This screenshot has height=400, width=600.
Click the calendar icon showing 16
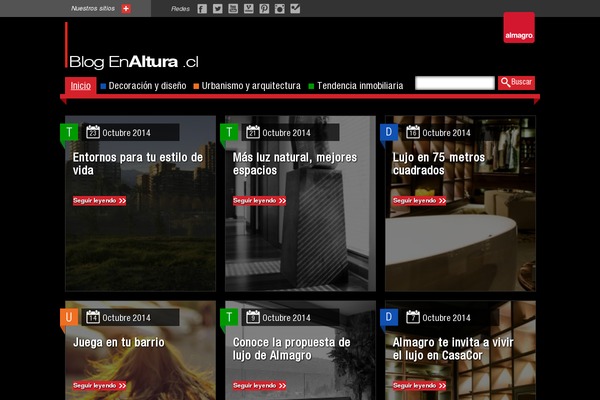click(x=412, y=132)
